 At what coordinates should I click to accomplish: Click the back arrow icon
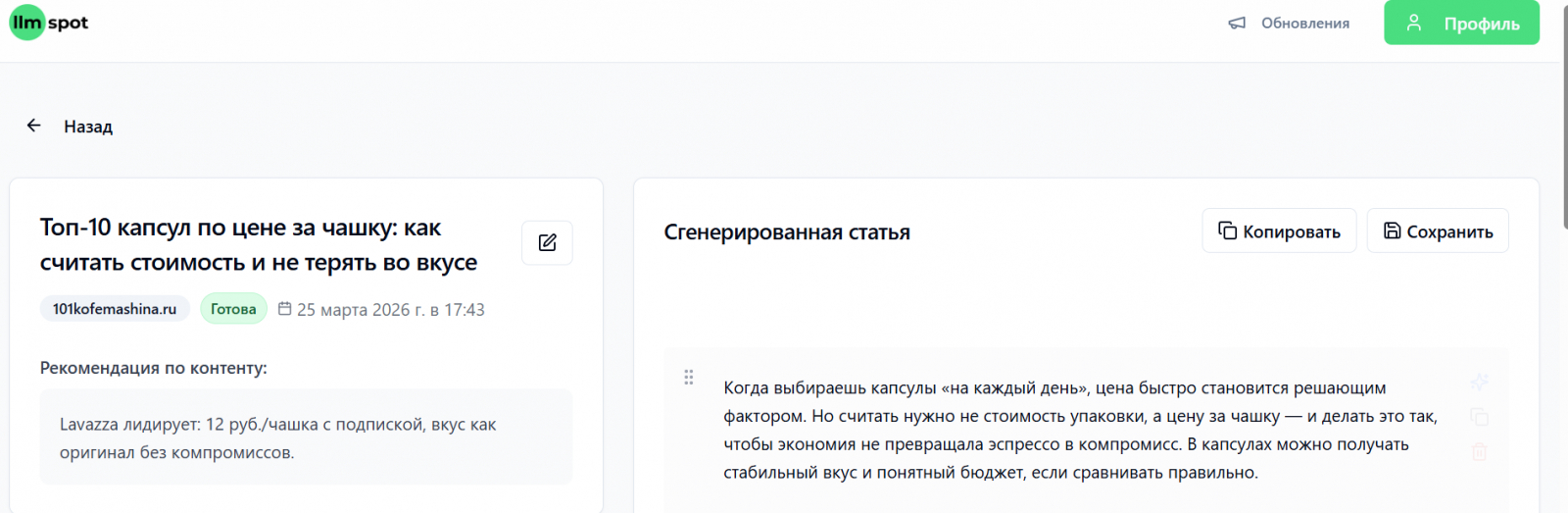(x=34, y=126)
